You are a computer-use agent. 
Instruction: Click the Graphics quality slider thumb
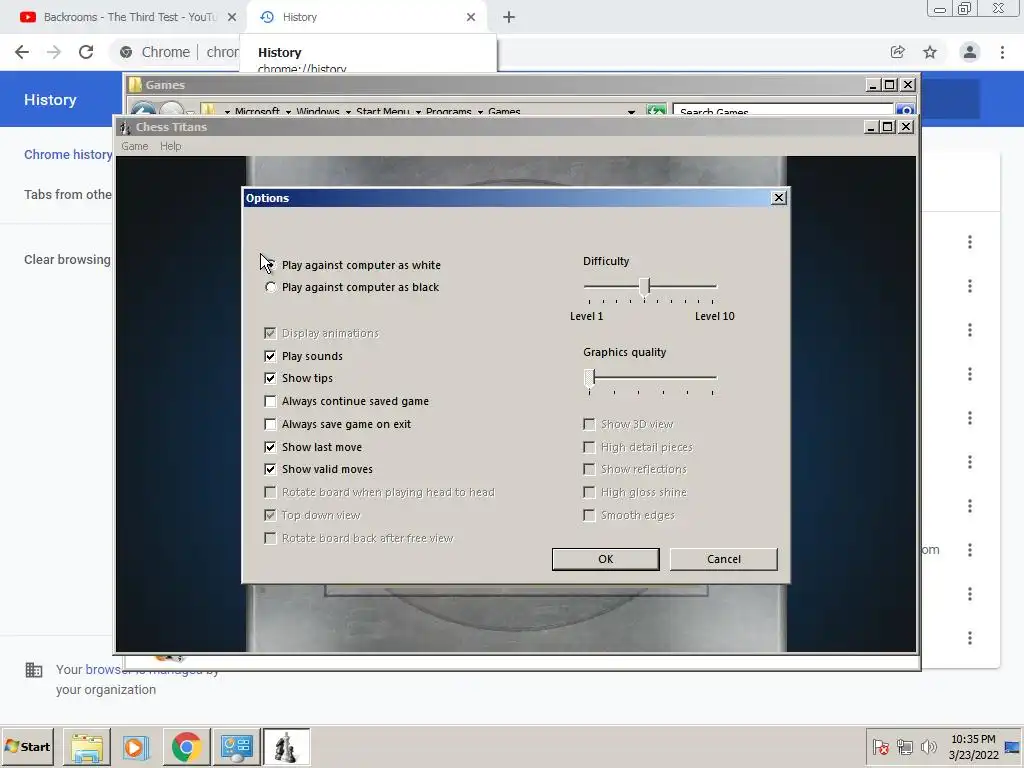click(x=589, y=377)
